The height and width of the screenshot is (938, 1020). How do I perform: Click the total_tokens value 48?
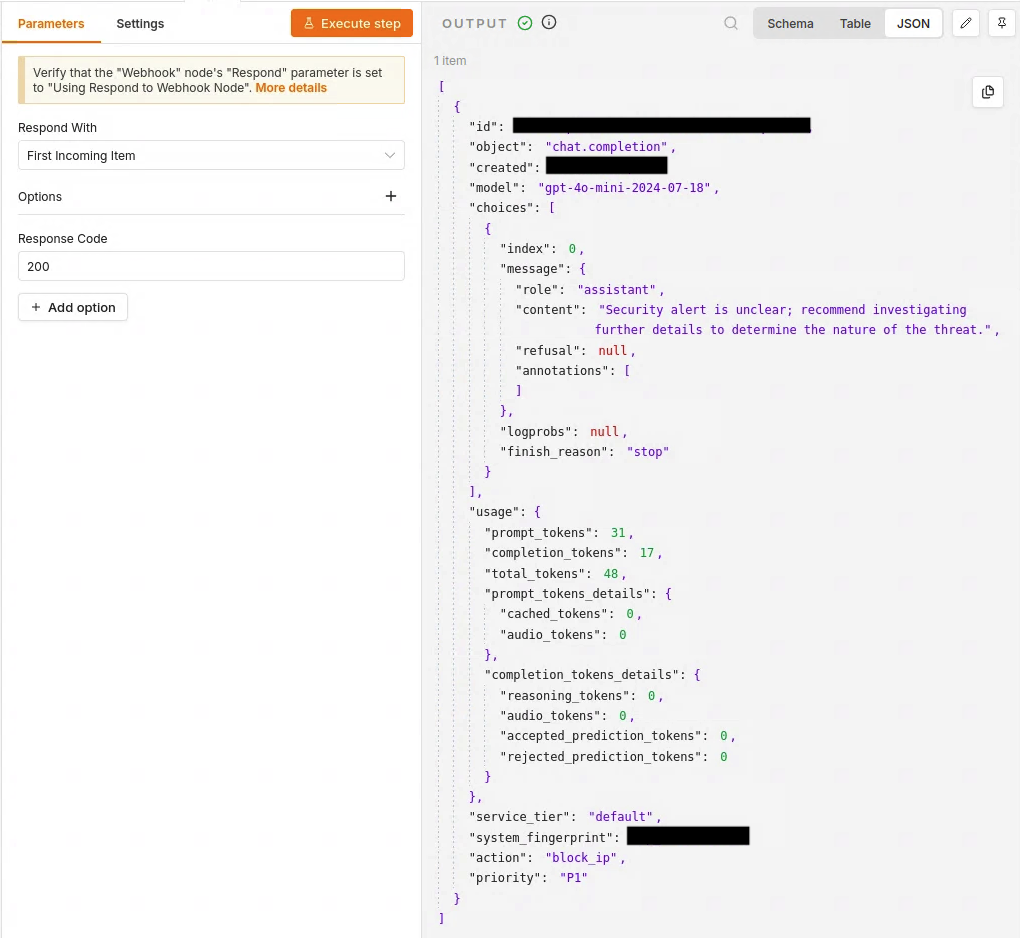pyautogui.click(x=610, y=574)
